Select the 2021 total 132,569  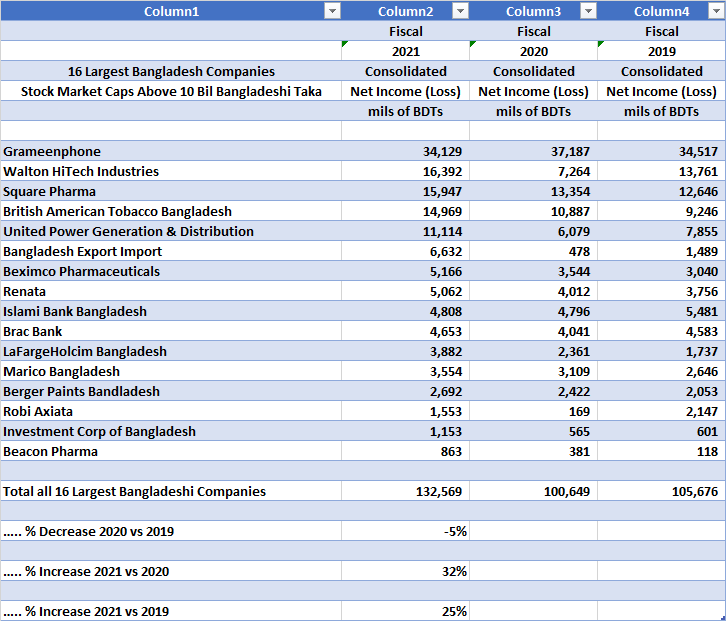(x=406, y=491)
